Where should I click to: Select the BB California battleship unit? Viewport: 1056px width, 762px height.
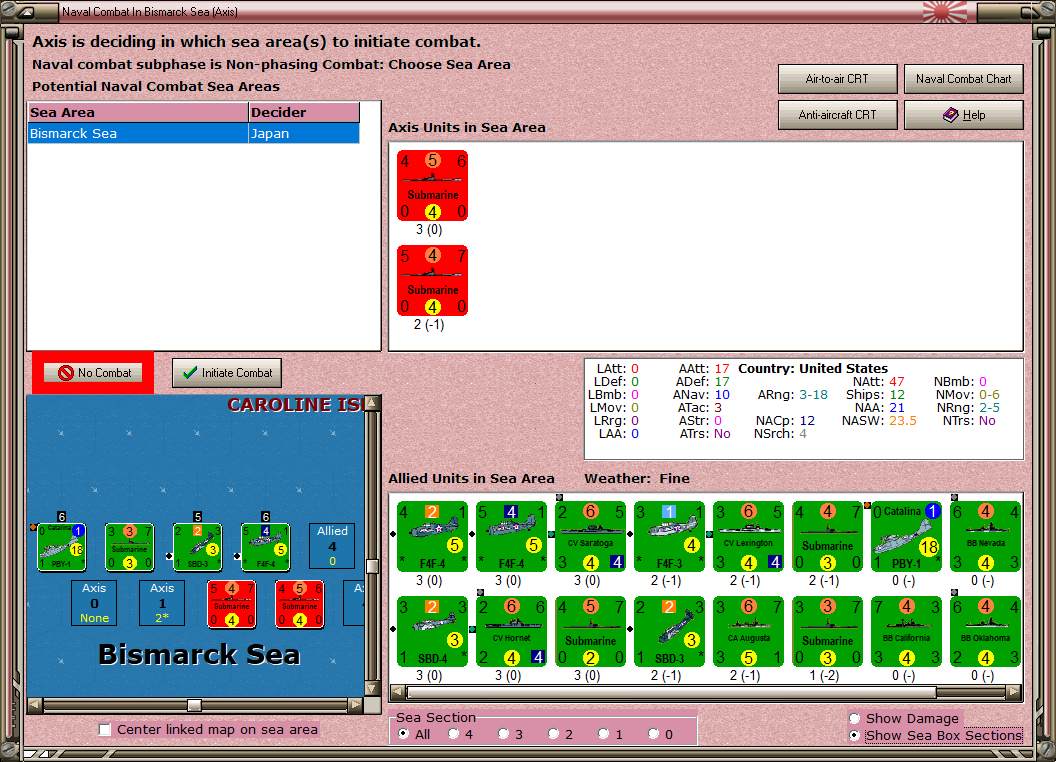coord(906,631)
